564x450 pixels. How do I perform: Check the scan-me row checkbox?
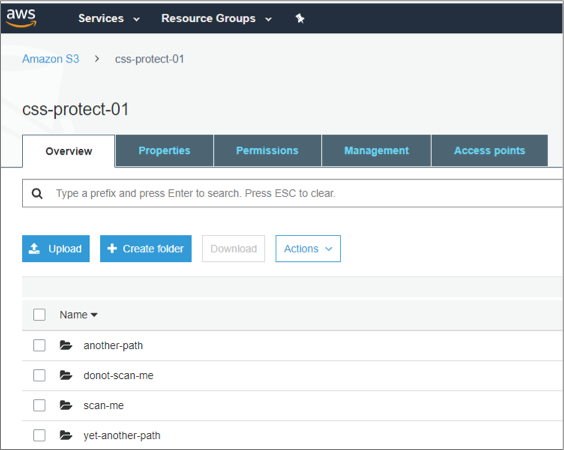(39, 405)
